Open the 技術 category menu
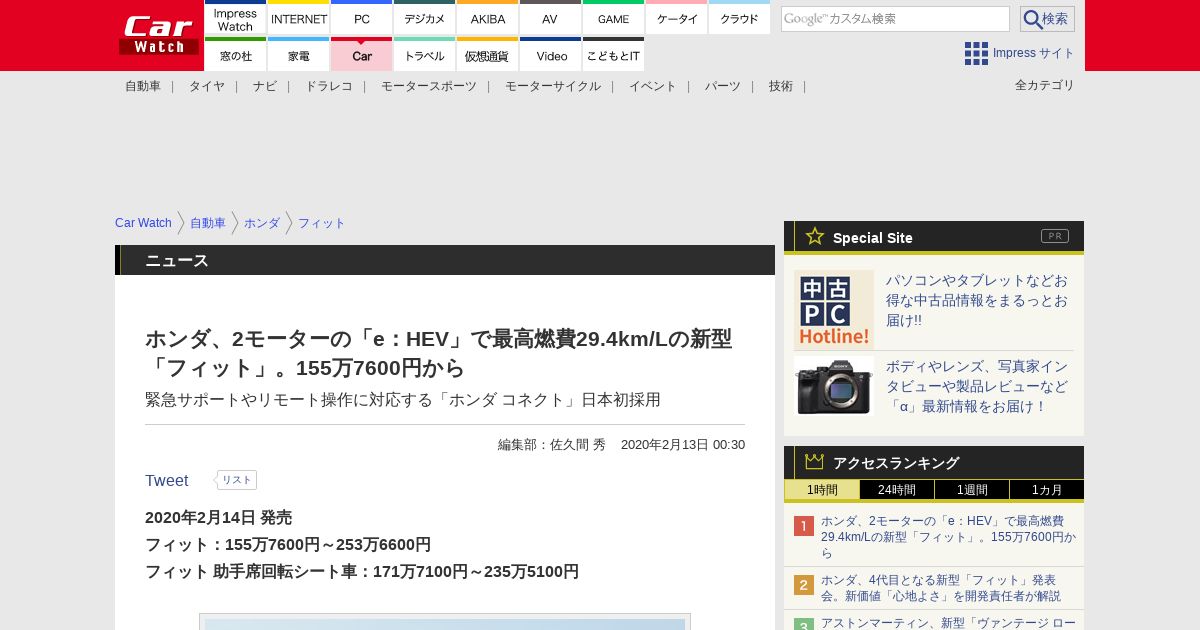This screenshot has width=1200, height=630. pos(781,86)
